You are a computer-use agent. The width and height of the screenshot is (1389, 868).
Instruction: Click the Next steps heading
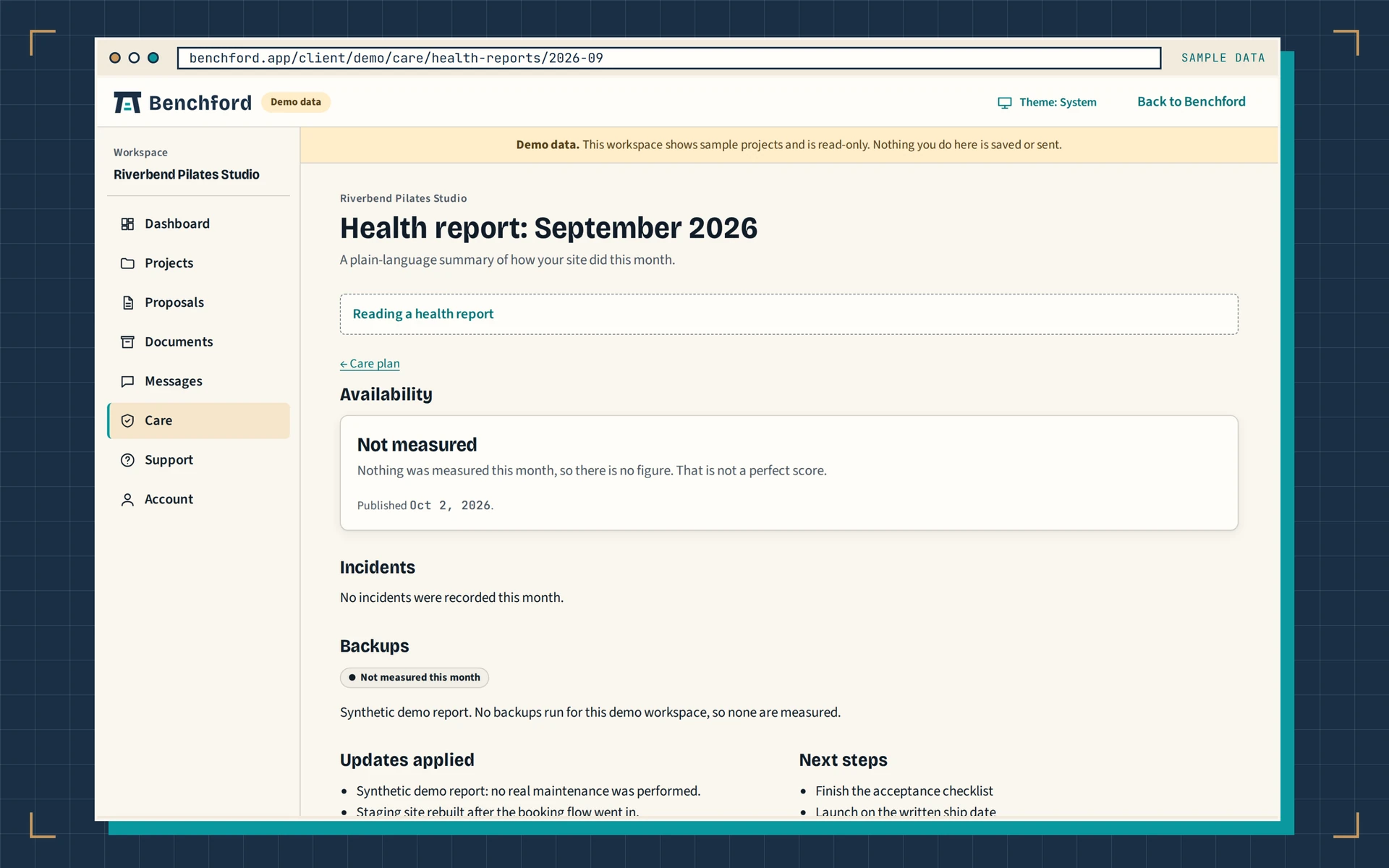pyautogui.click(x=843, y=760)
